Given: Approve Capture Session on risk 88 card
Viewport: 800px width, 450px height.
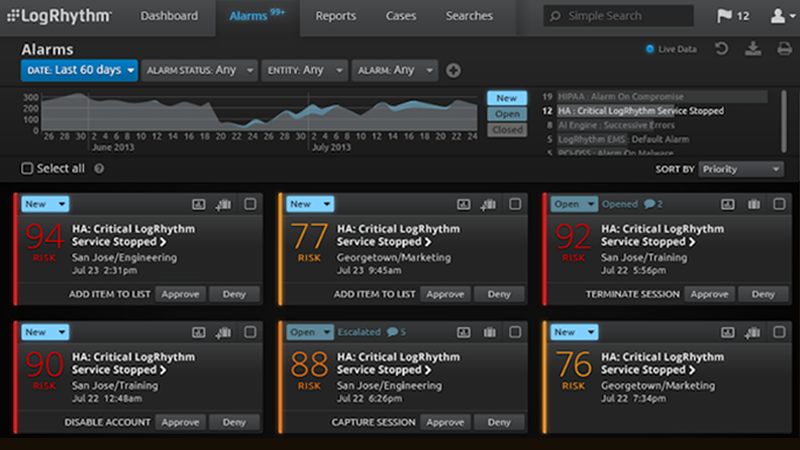Looking at the screenshot, I should [445, 422].
